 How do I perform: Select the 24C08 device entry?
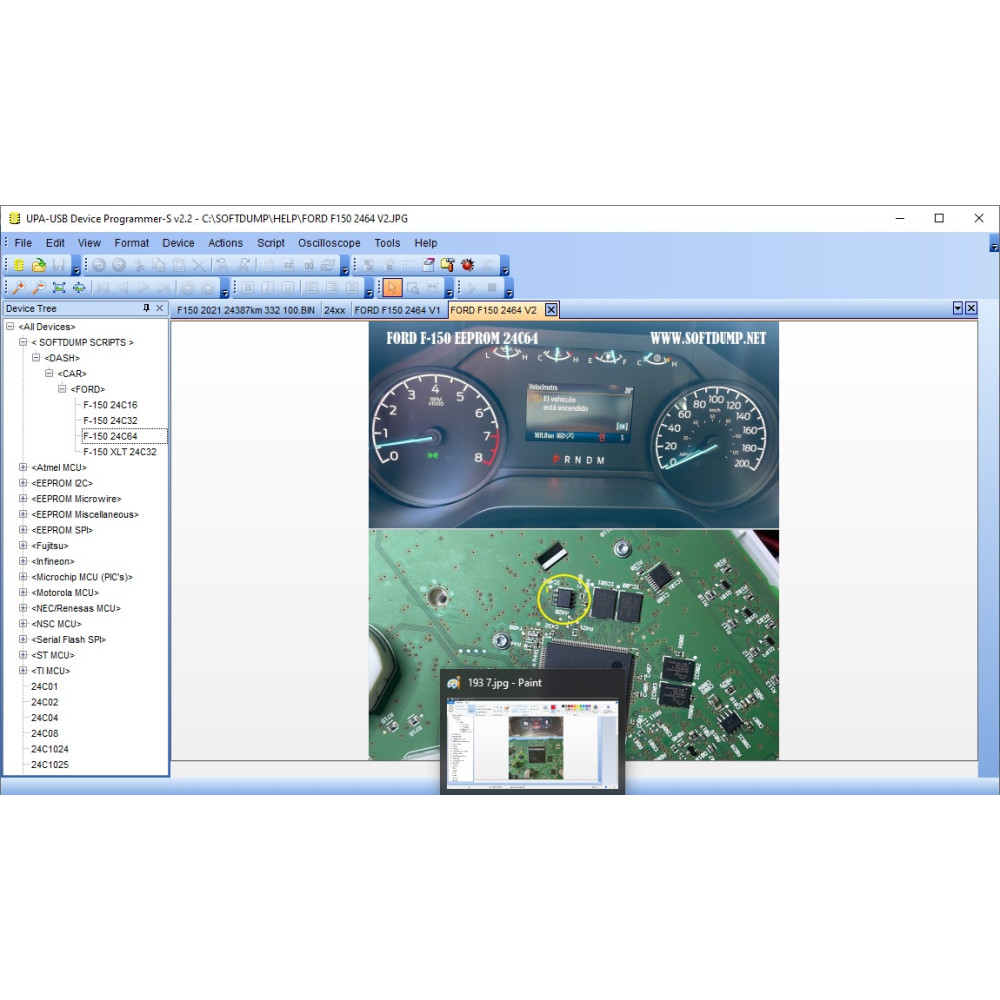click(45, 733)
